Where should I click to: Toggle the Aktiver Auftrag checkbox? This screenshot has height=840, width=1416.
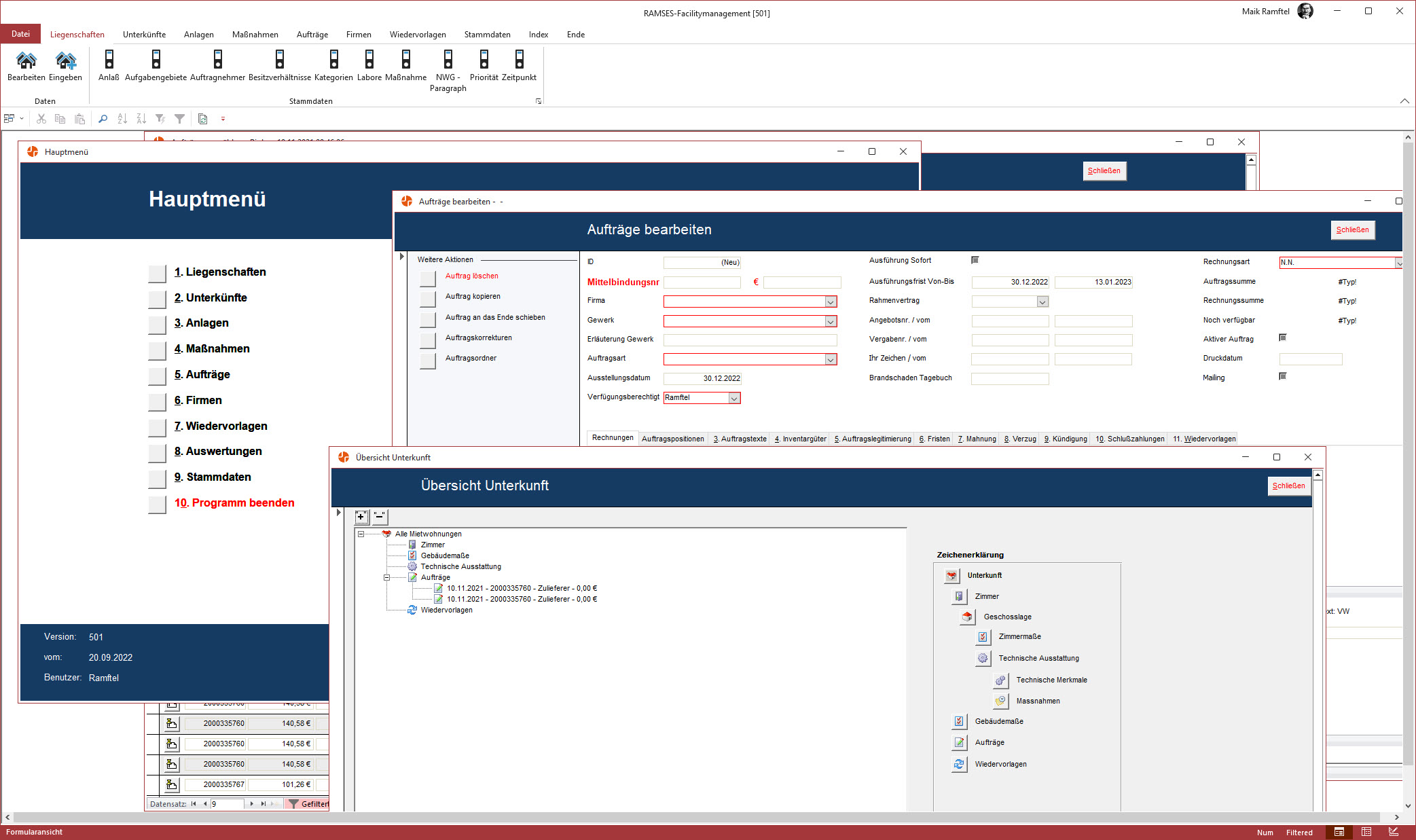[x=1283, y=337]
